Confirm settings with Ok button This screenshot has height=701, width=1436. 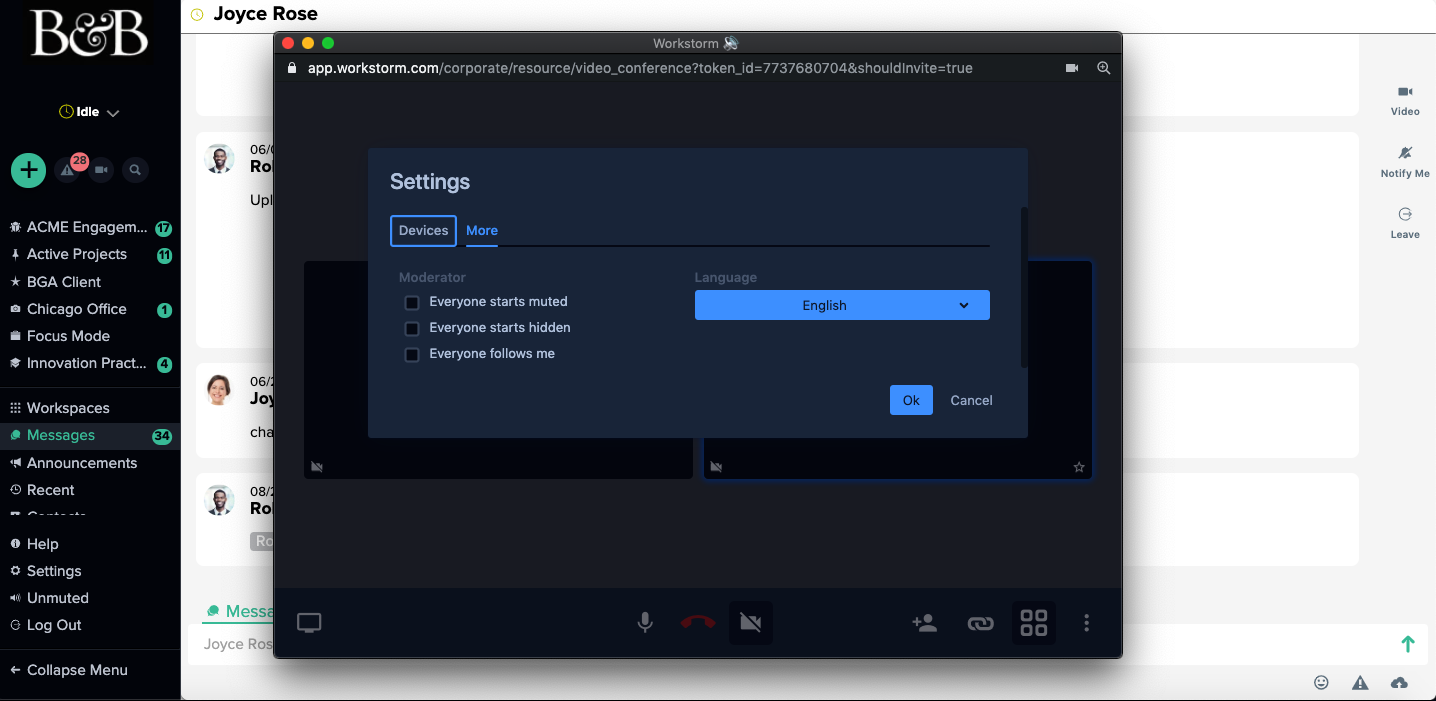tap(911, 400)
